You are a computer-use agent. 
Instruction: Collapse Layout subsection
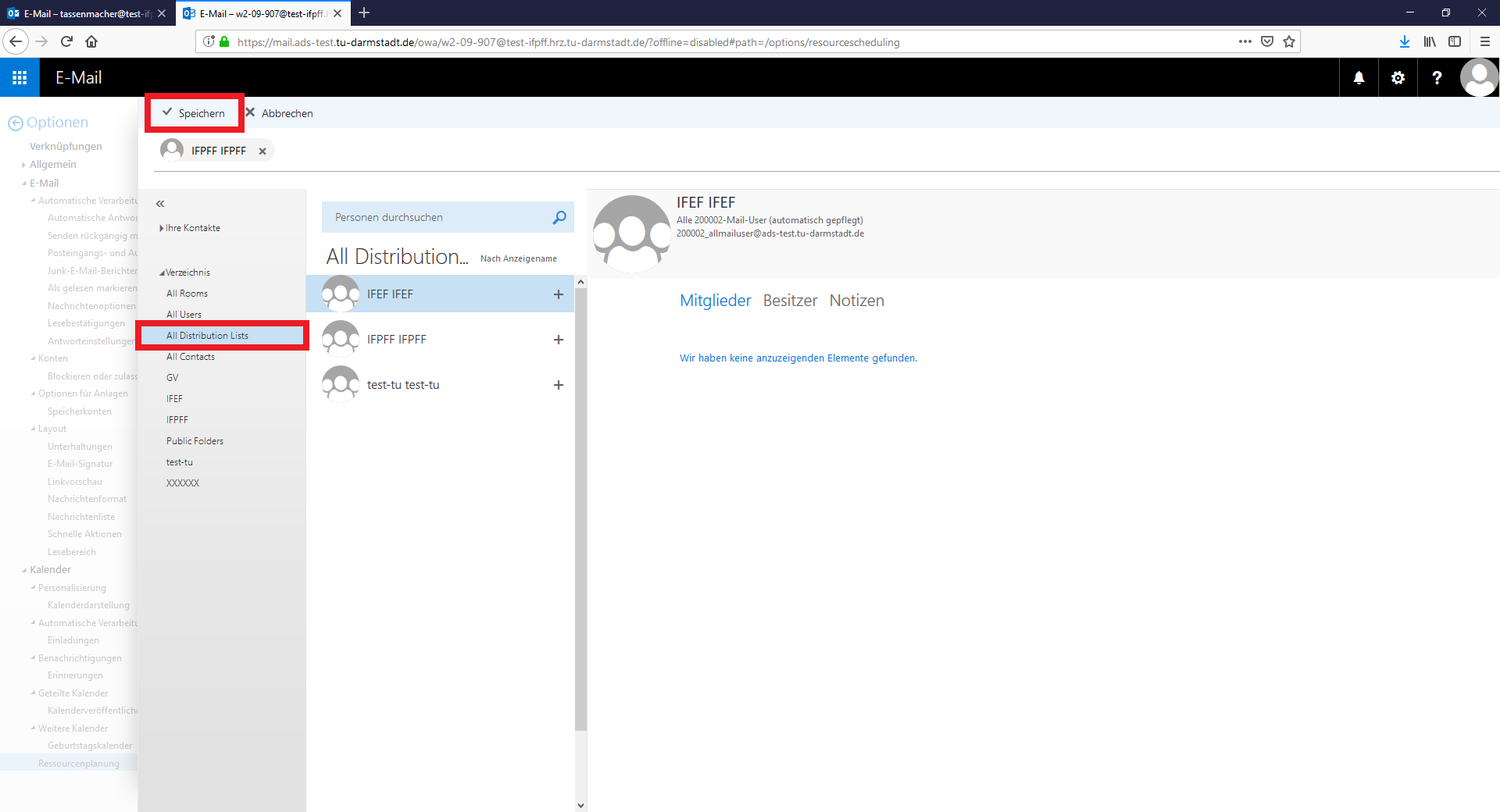point(33,429)
